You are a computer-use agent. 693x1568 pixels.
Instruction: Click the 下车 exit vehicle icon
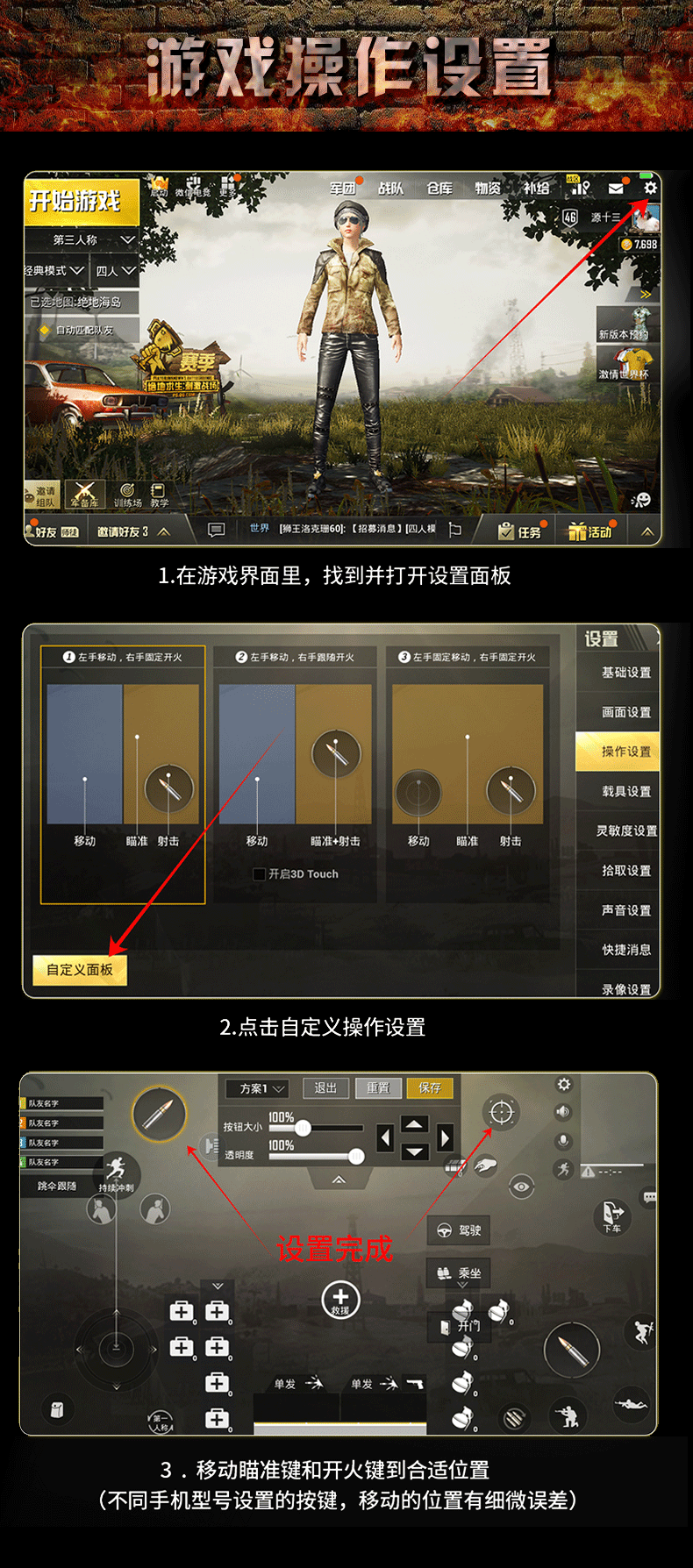611,1215
